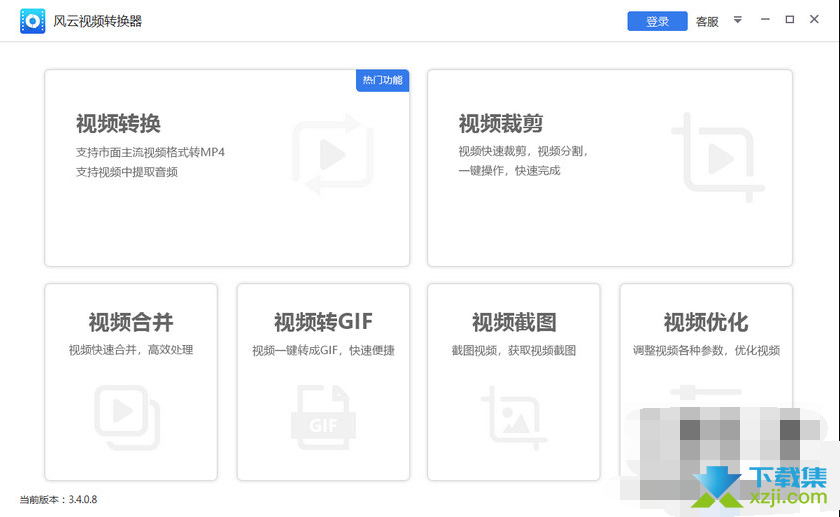Open the 视频转GIF card title
The width and height of the screenshot is (840, 517).
point(323,322)
